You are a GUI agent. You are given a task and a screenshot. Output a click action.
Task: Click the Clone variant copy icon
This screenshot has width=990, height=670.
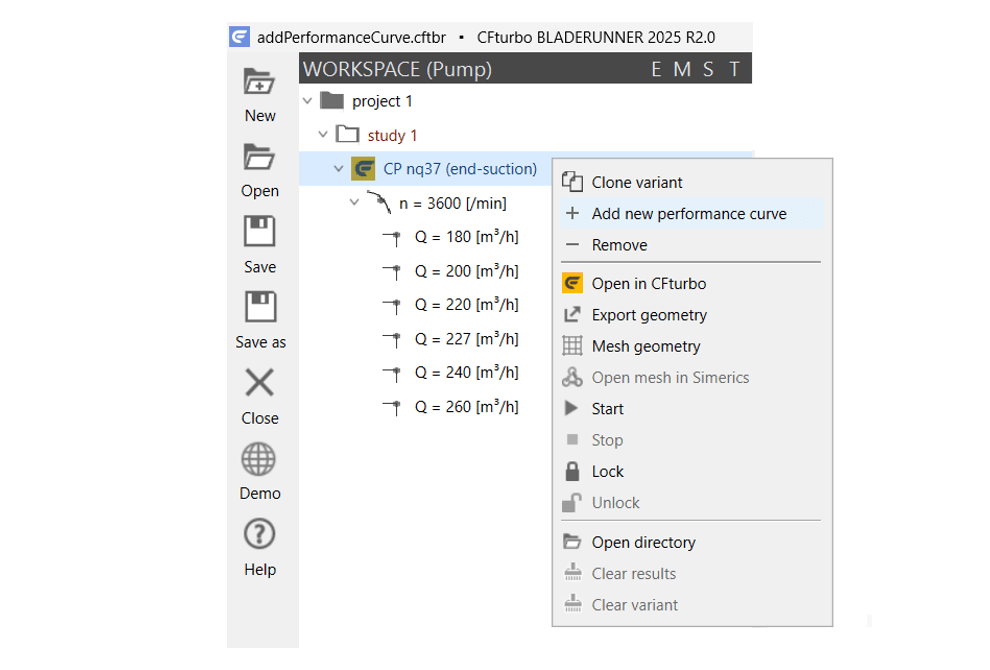pyautogui.click(x=572, y=182)
